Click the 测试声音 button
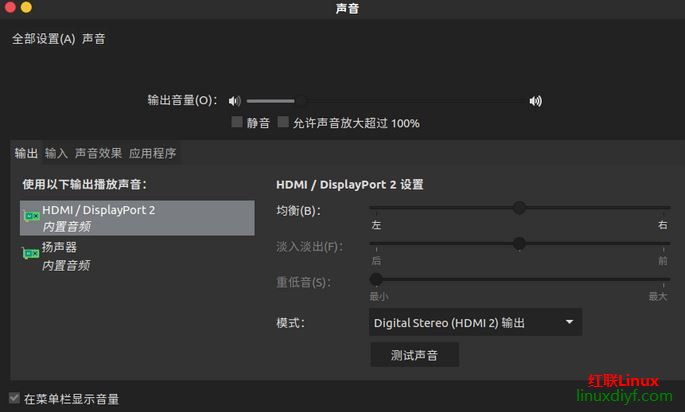 click(x=414, y=355)
